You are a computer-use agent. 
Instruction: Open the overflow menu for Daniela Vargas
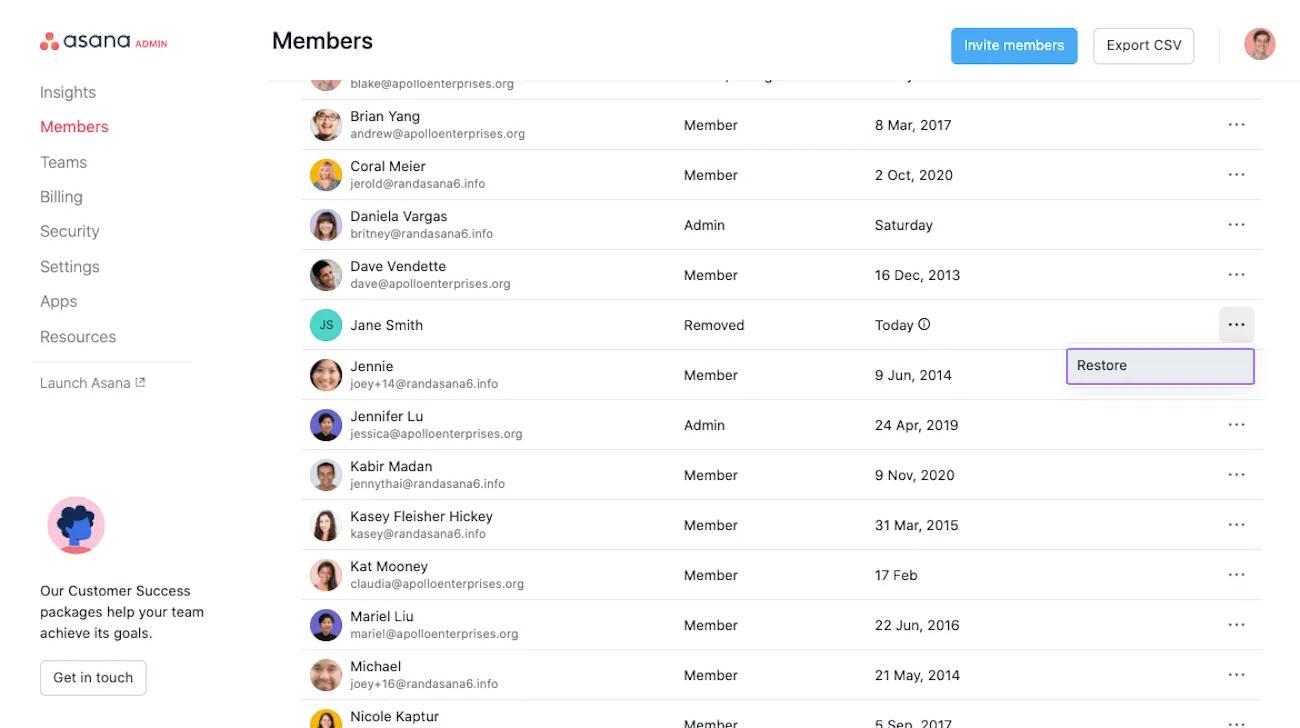pos(1237,224)
